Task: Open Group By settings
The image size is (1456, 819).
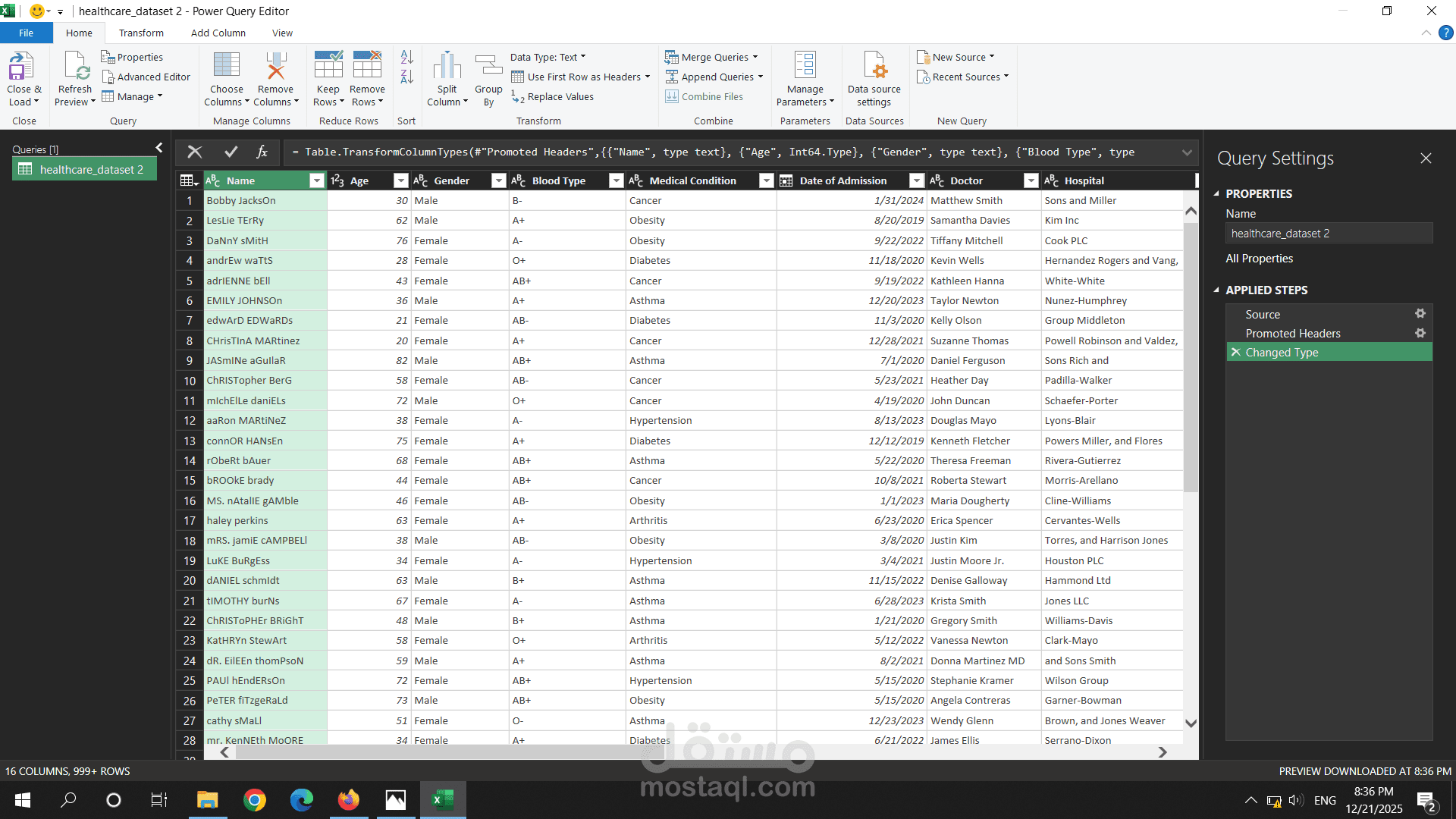Action: point(488,76)
